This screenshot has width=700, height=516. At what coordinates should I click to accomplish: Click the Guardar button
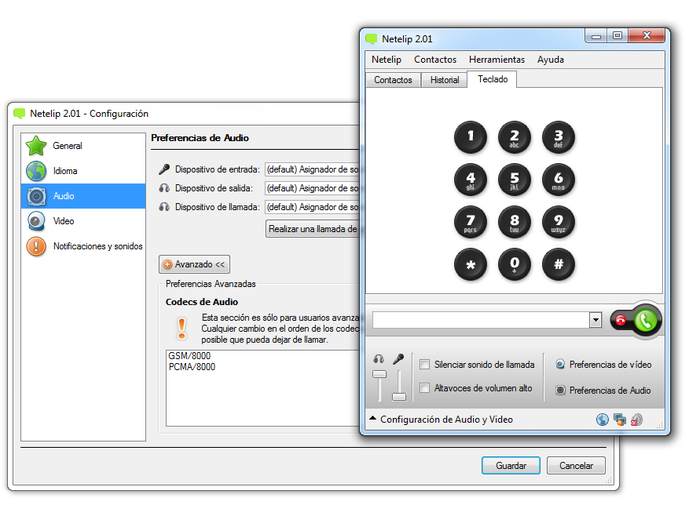[511, 466]
